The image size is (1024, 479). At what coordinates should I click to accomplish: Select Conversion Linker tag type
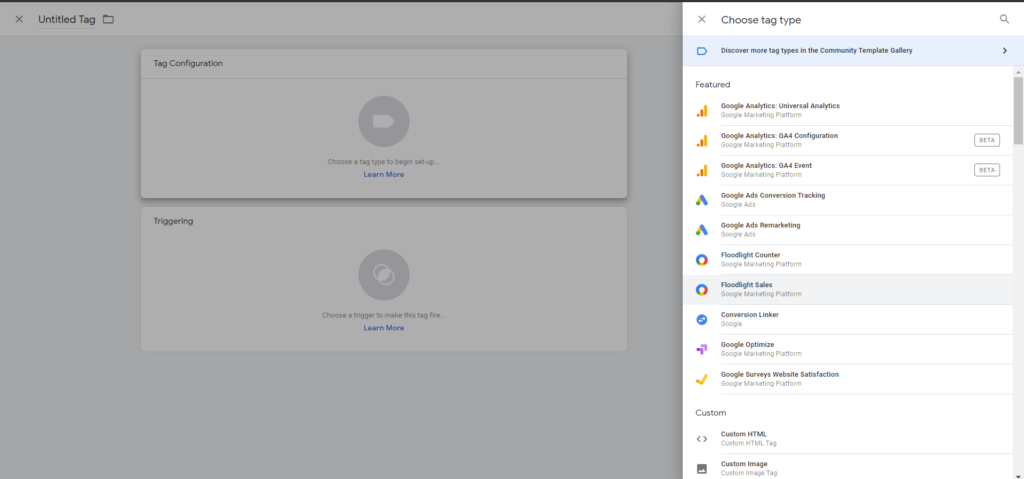coord(848,320)
